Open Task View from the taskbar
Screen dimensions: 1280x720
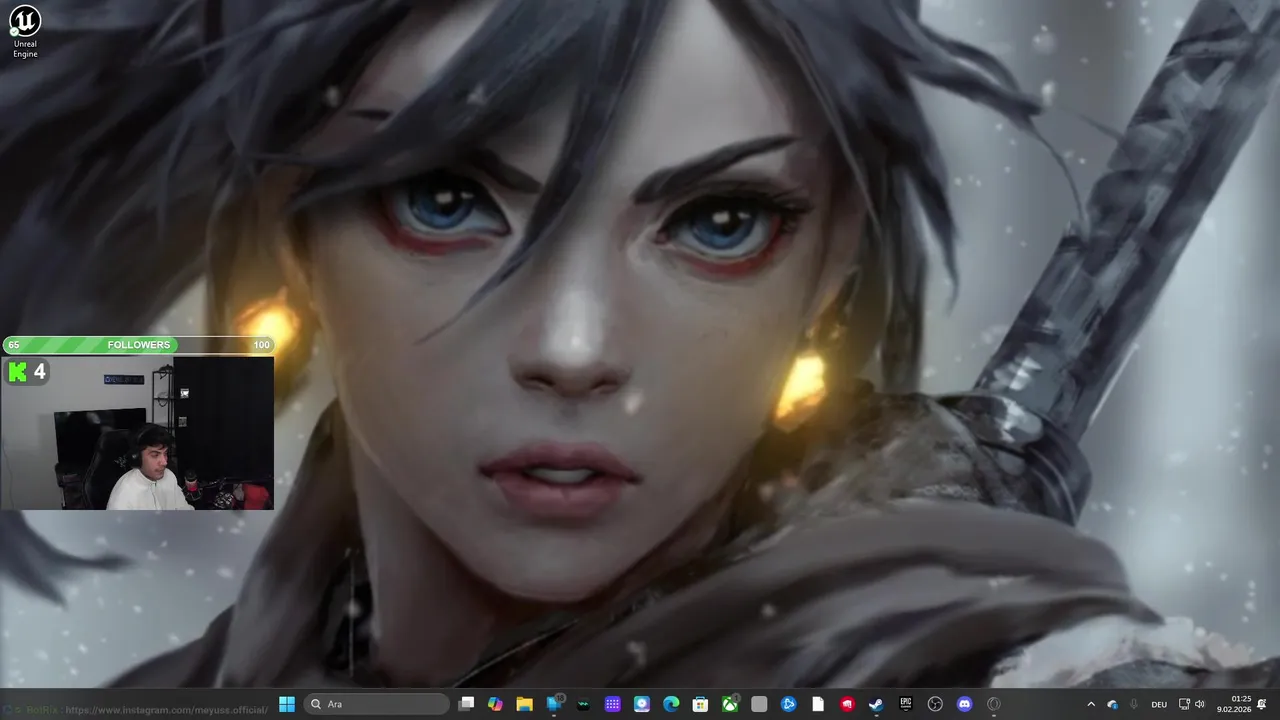[x=466, y=704]
